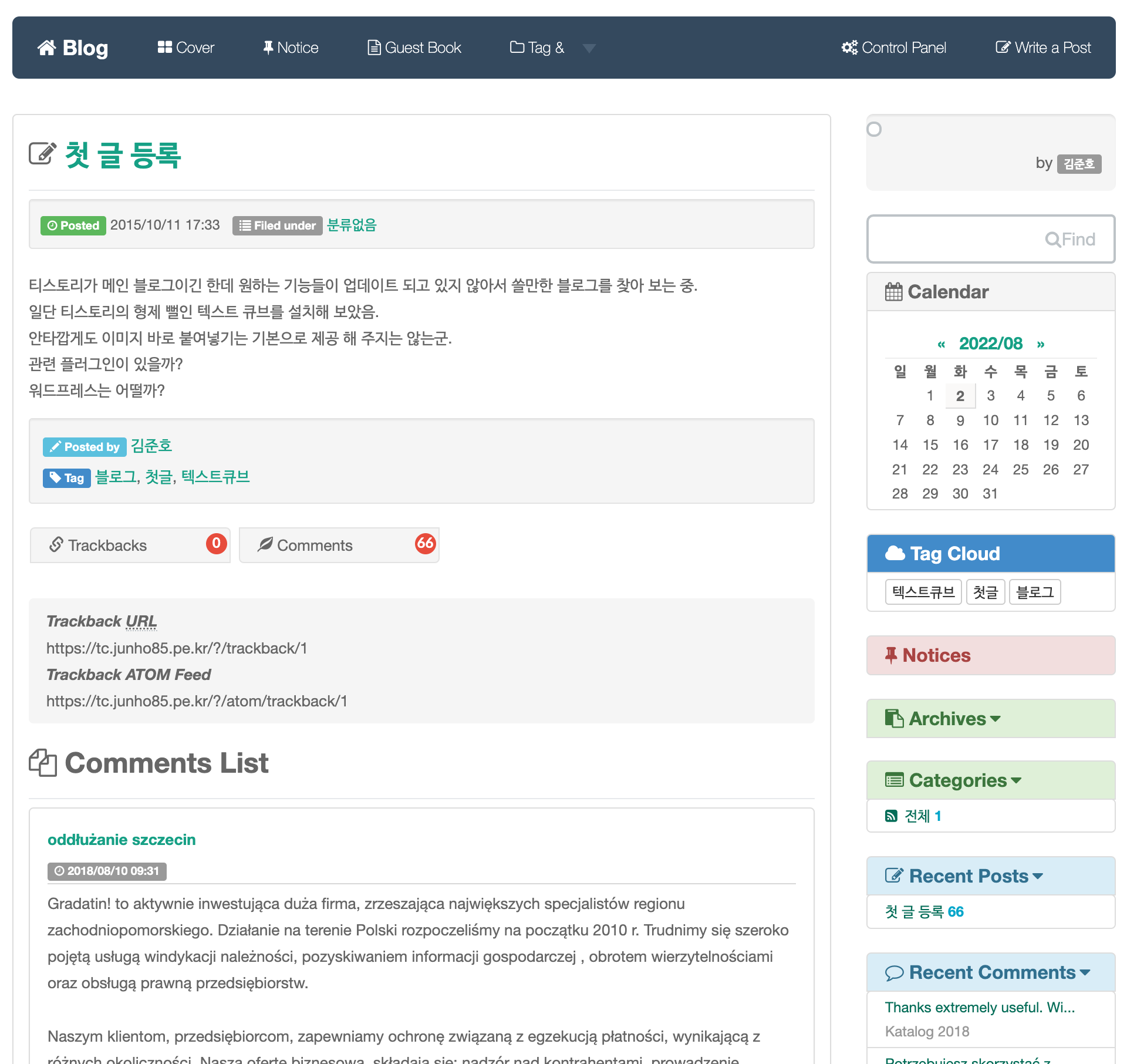Open Guest Book document icon
Screen dimensions: 1127x1064
(373, 48)
